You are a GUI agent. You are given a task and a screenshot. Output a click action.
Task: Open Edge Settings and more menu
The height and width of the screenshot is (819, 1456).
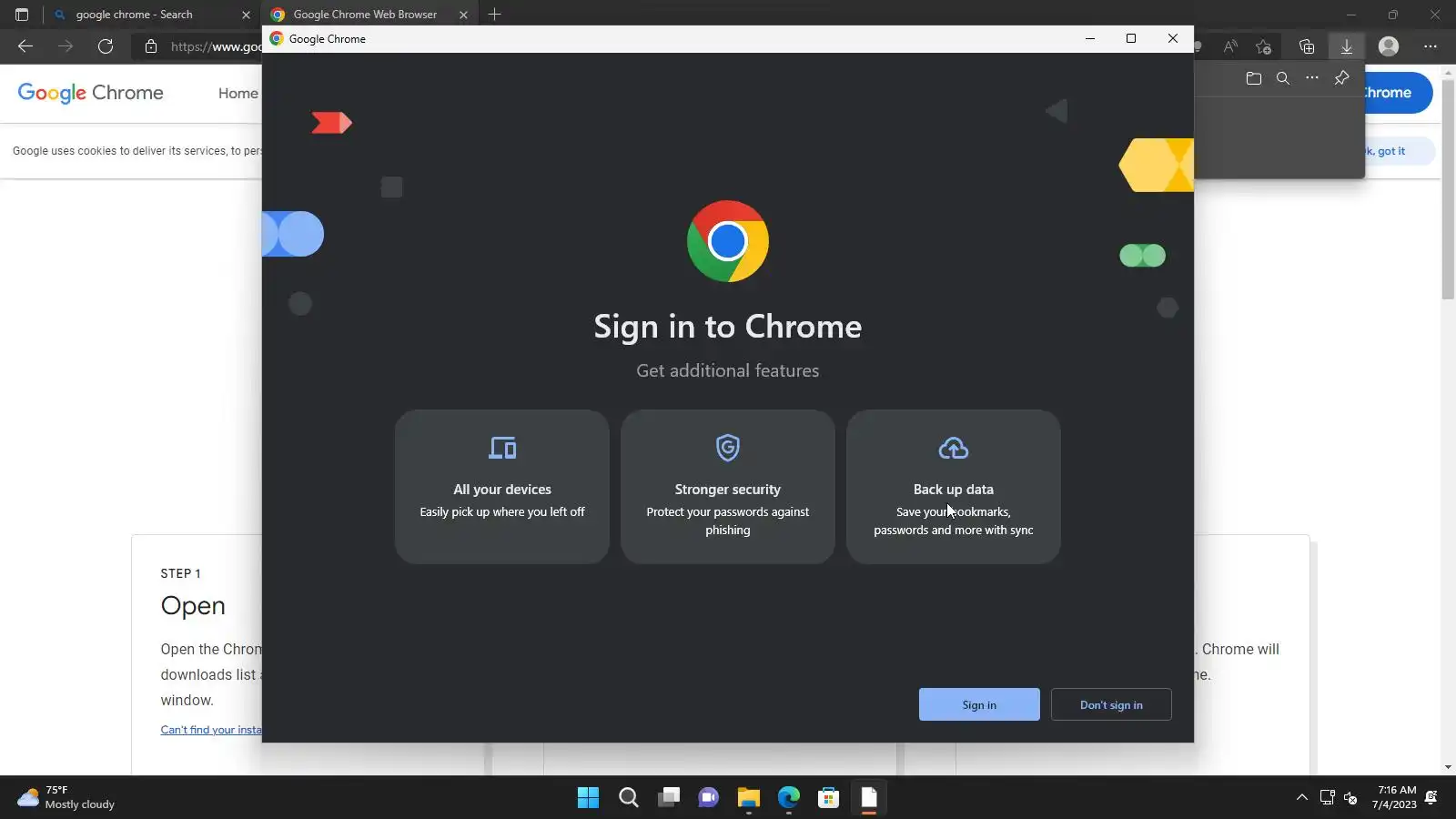1431,46
